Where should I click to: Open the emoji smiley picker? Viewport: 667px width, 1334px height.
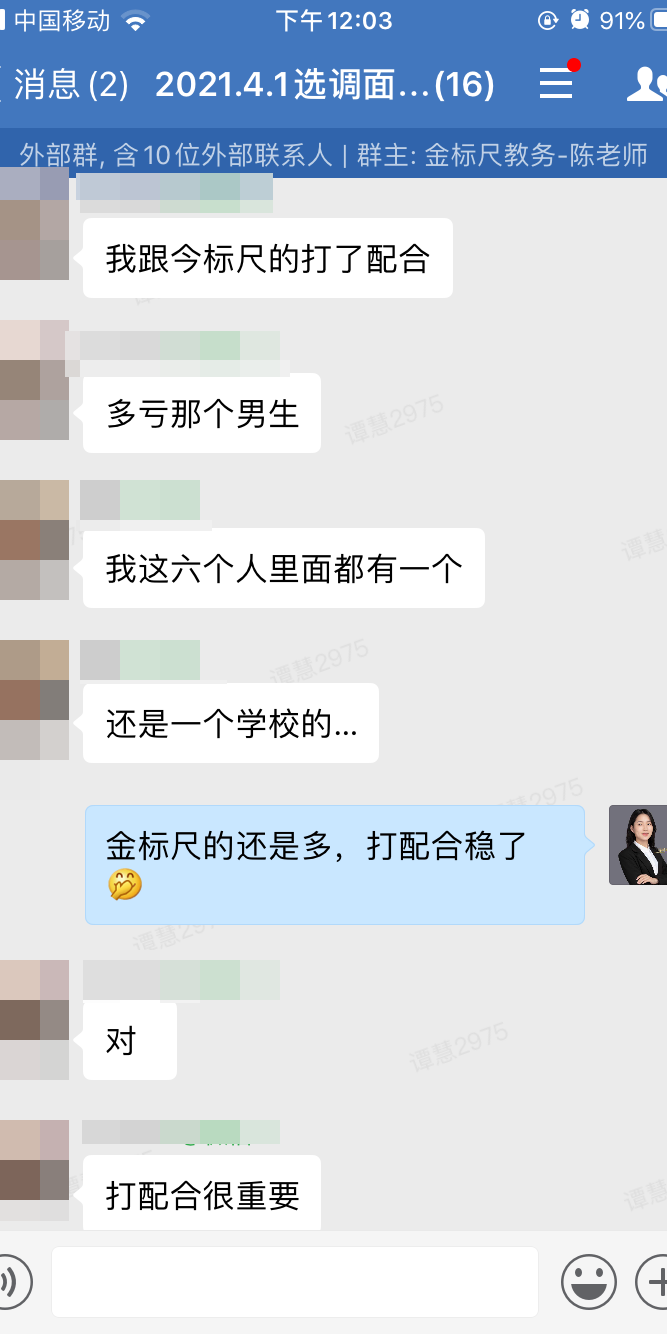(x=588, y=1281)
